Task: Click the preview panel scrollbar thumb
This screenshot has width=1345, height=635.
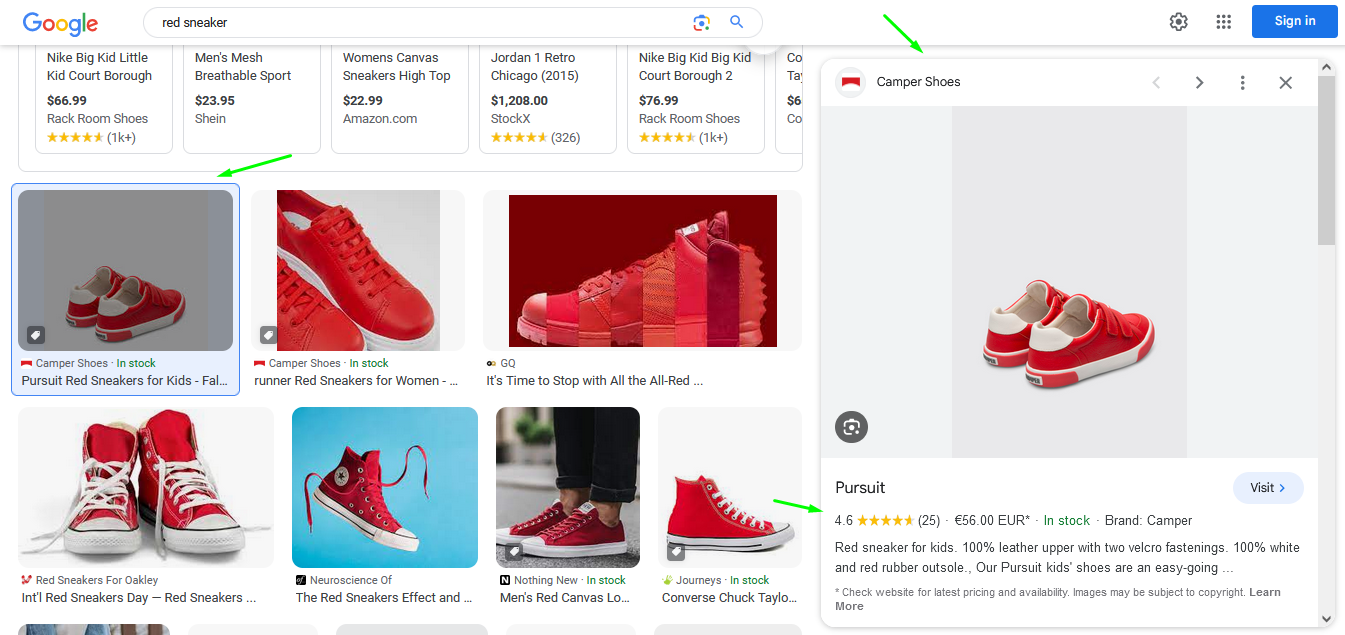Action: pyautogui.click(x=1327, y=160)
